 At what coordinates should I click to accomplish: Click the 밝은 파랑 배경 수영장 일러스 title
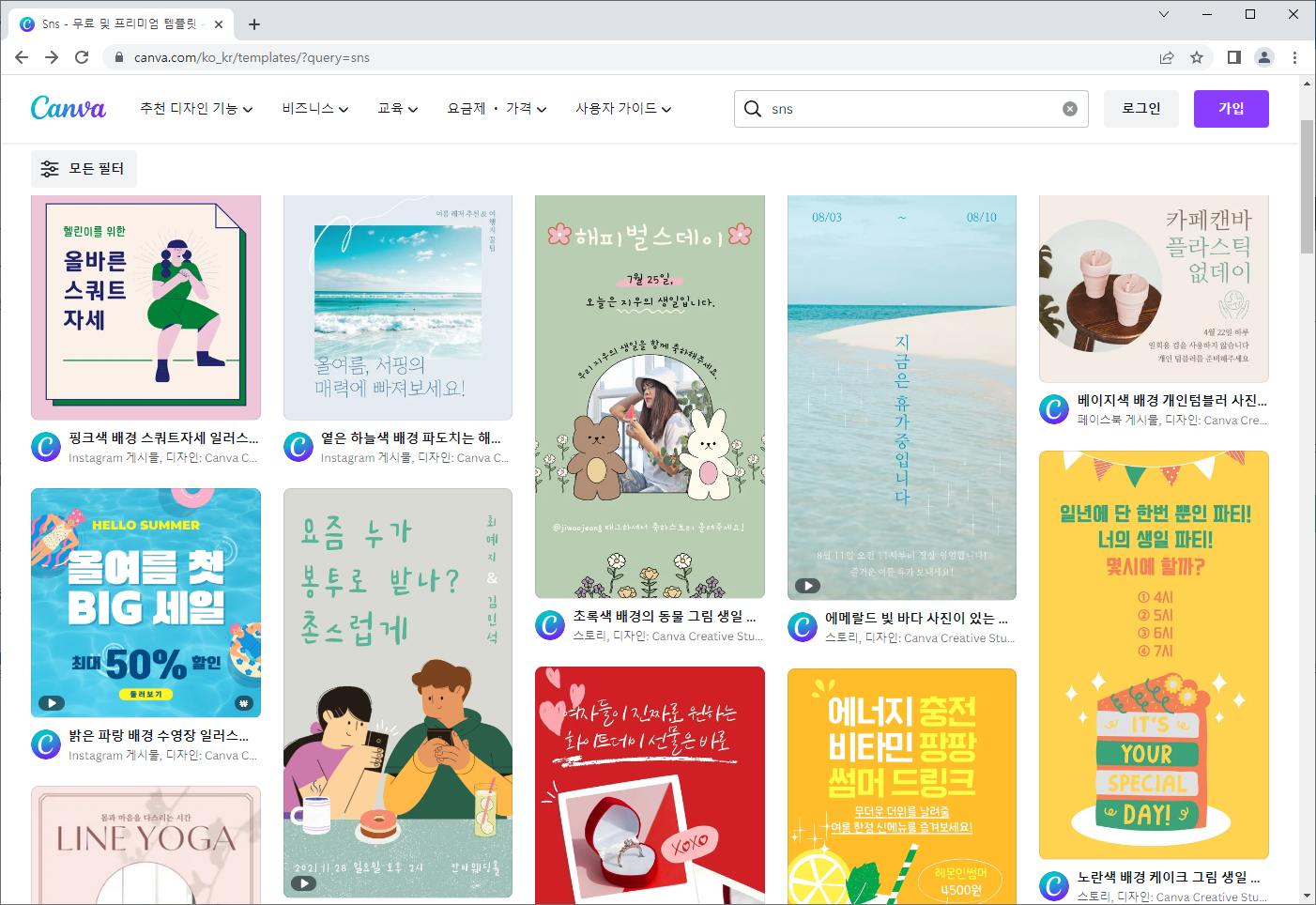click(x=159, y=735)
